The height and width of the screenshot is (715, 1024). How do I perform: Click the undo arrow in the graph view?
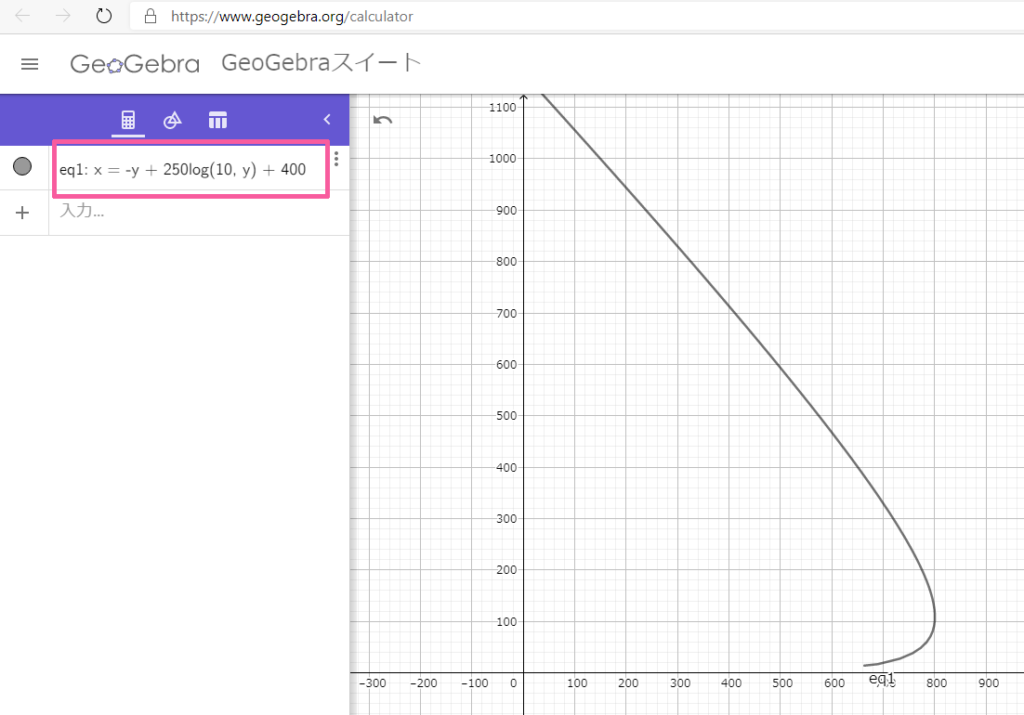(x=383, y=120)
